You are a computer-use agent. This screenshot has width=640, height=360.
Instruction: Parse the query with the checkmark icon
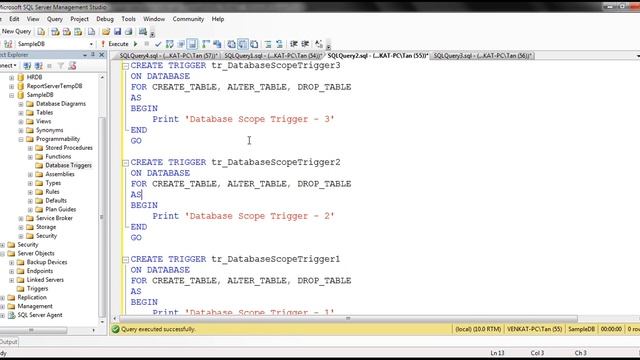[158, 44]
